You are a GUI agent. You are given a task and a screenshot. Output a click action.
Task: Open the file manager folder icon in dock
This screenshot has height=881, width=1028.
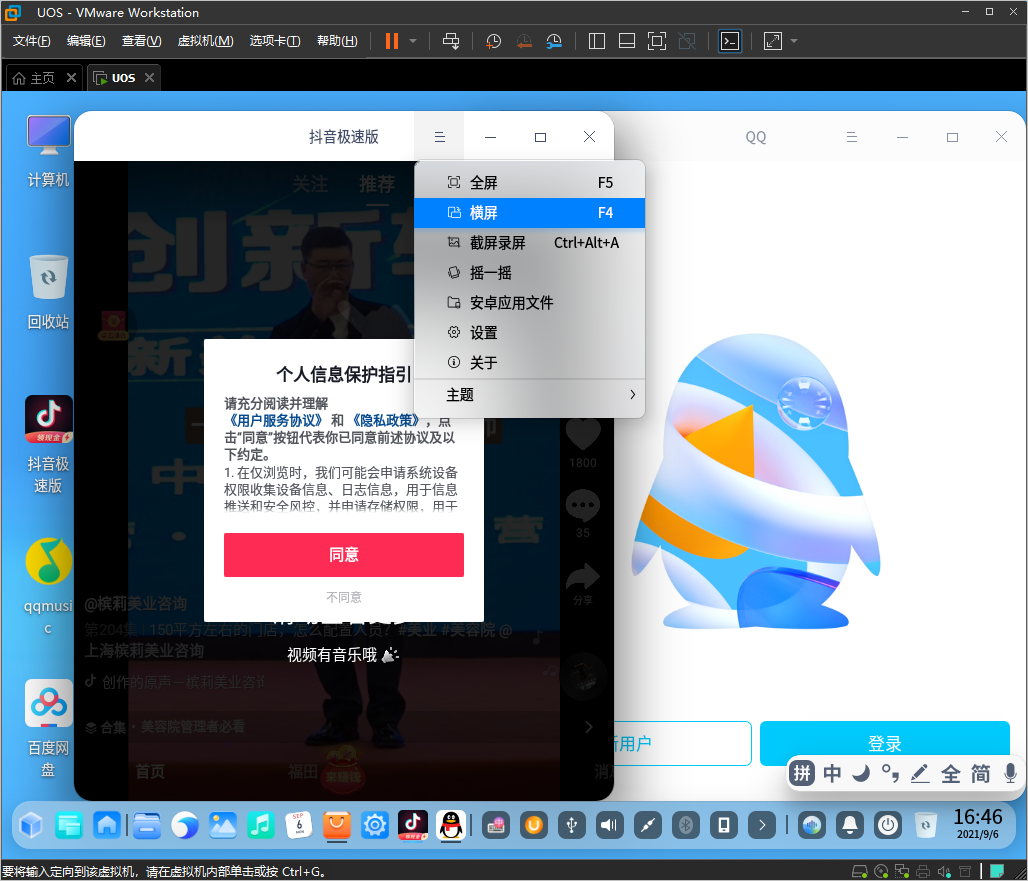click(x=146, y=825)
